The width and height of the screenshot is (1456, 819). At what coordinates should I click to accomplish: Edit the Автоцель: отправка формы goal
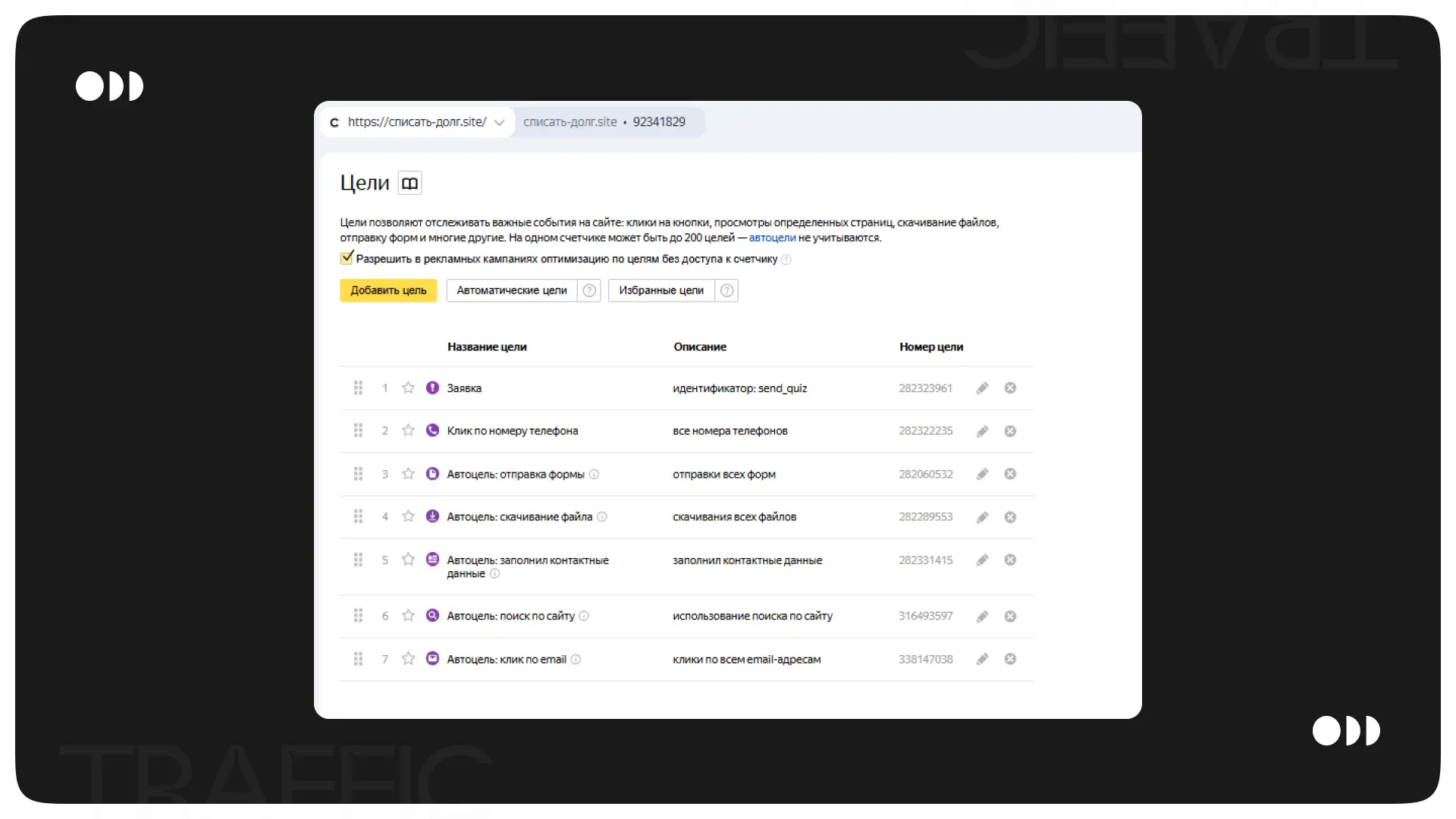[x=982, y=475]
